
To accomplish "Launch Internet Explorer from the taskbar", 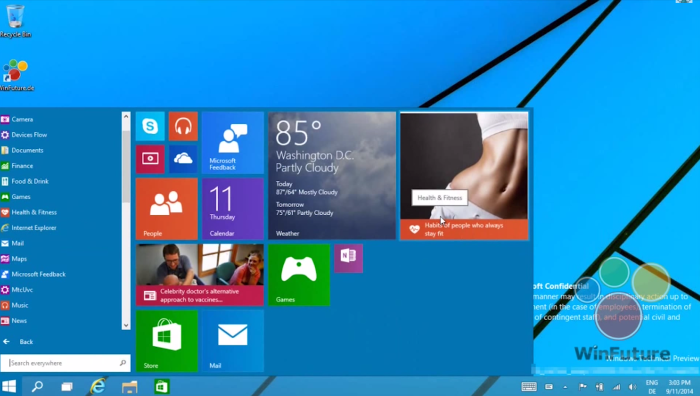I will tap(98, 386).
